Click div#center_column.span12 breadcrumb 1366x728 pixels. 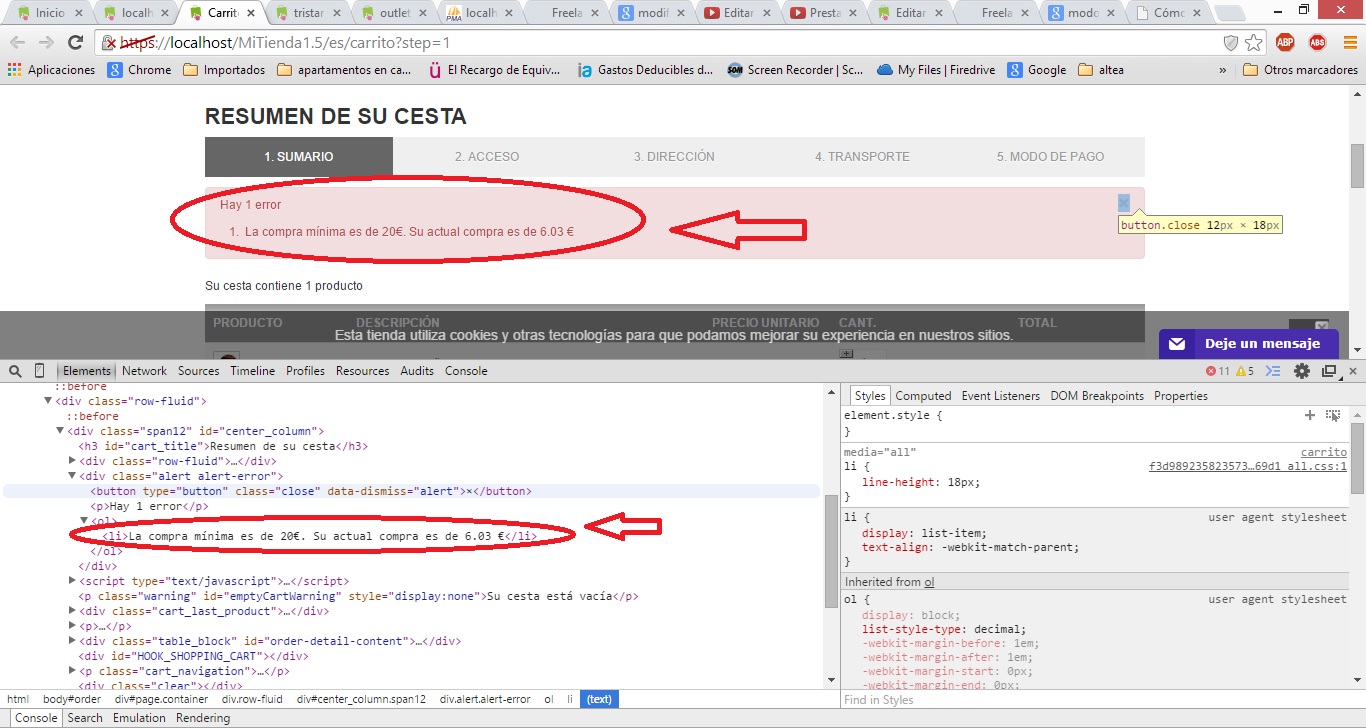[x=361, y=700]
